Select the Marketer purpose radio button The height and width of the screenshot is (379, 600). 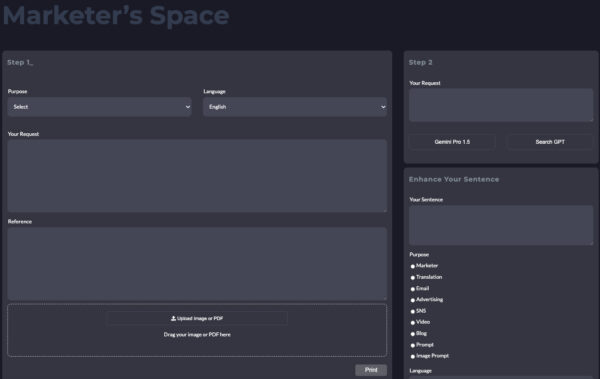click(x=412, y=266)
